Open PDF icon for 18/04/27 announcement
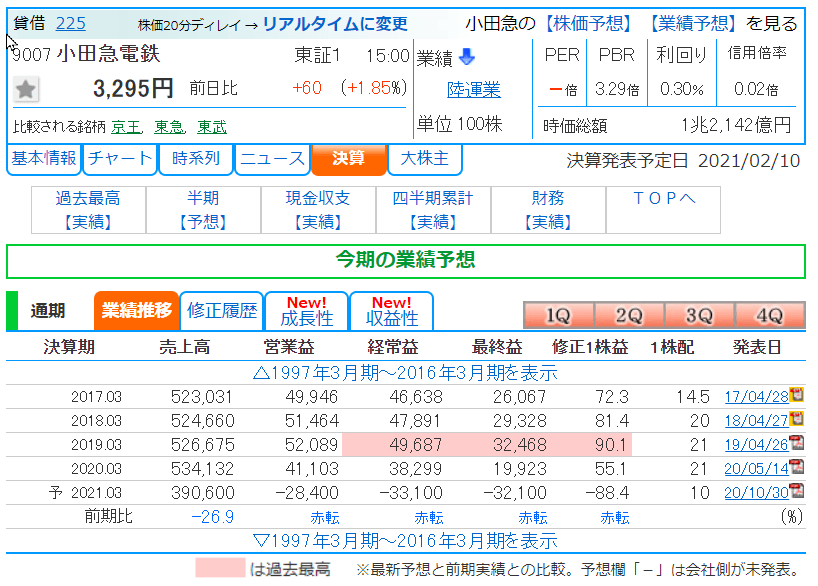Viewport: 818px width, 586px height. (796, 418)
